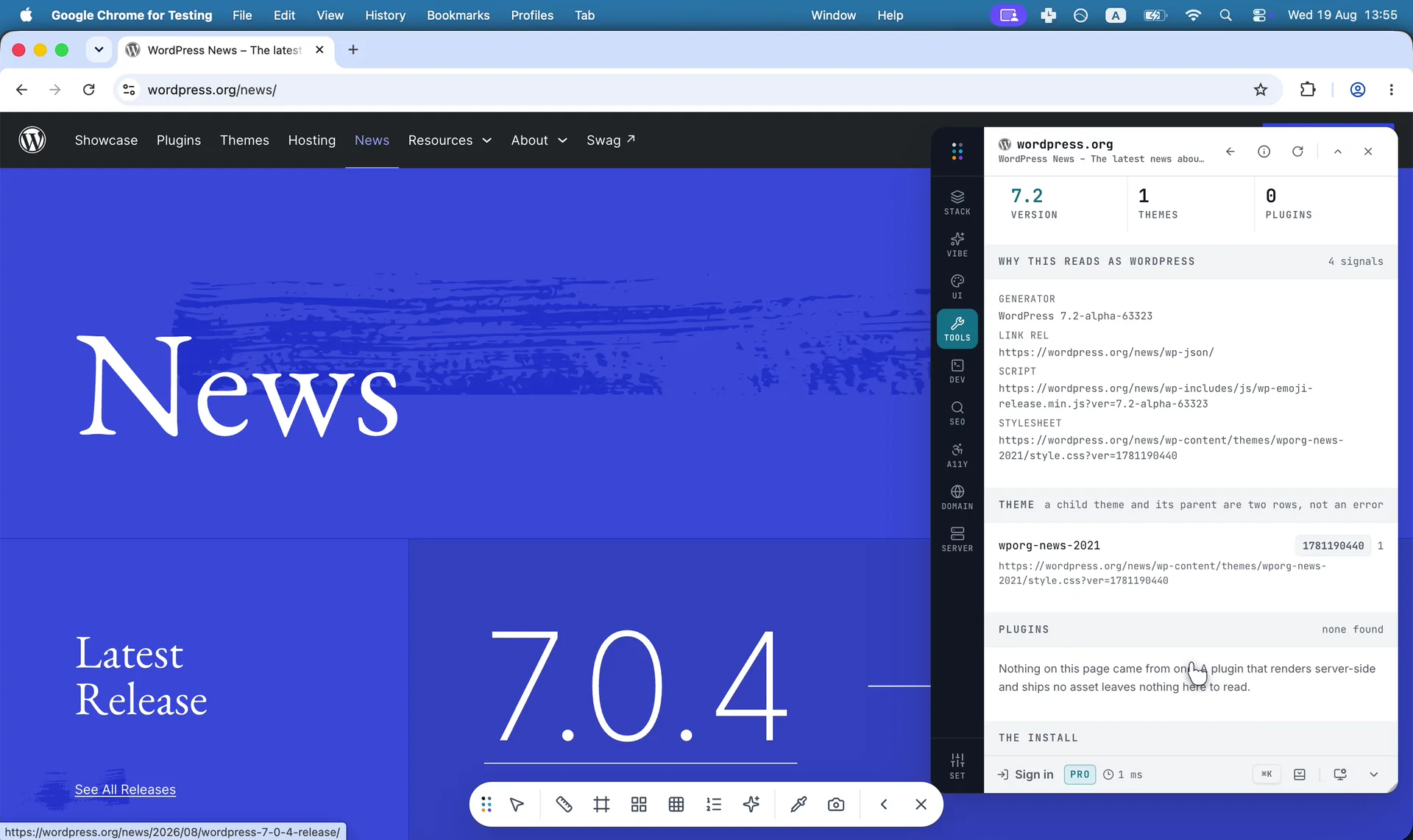
Task: Take a screenshot with camera tool
Action: coord(836,804)
